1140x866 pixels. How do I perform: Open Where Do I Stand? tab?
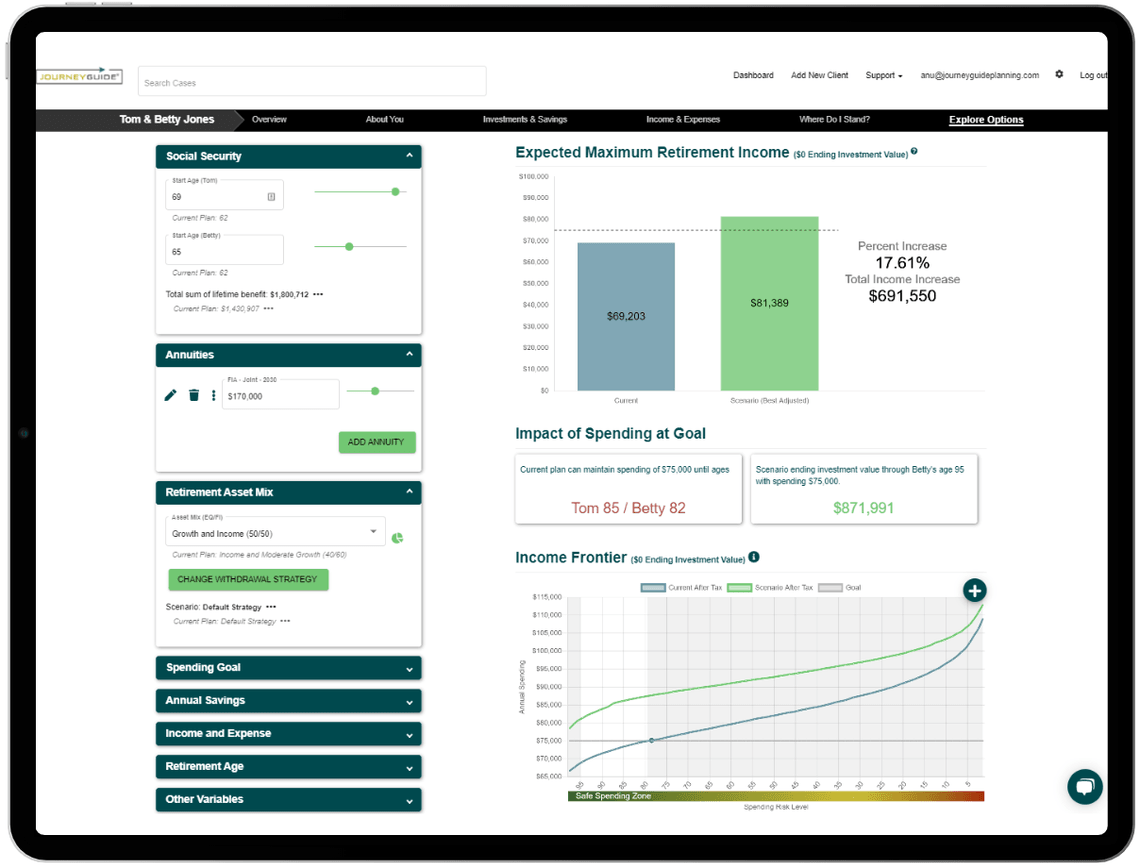point(834,119)
